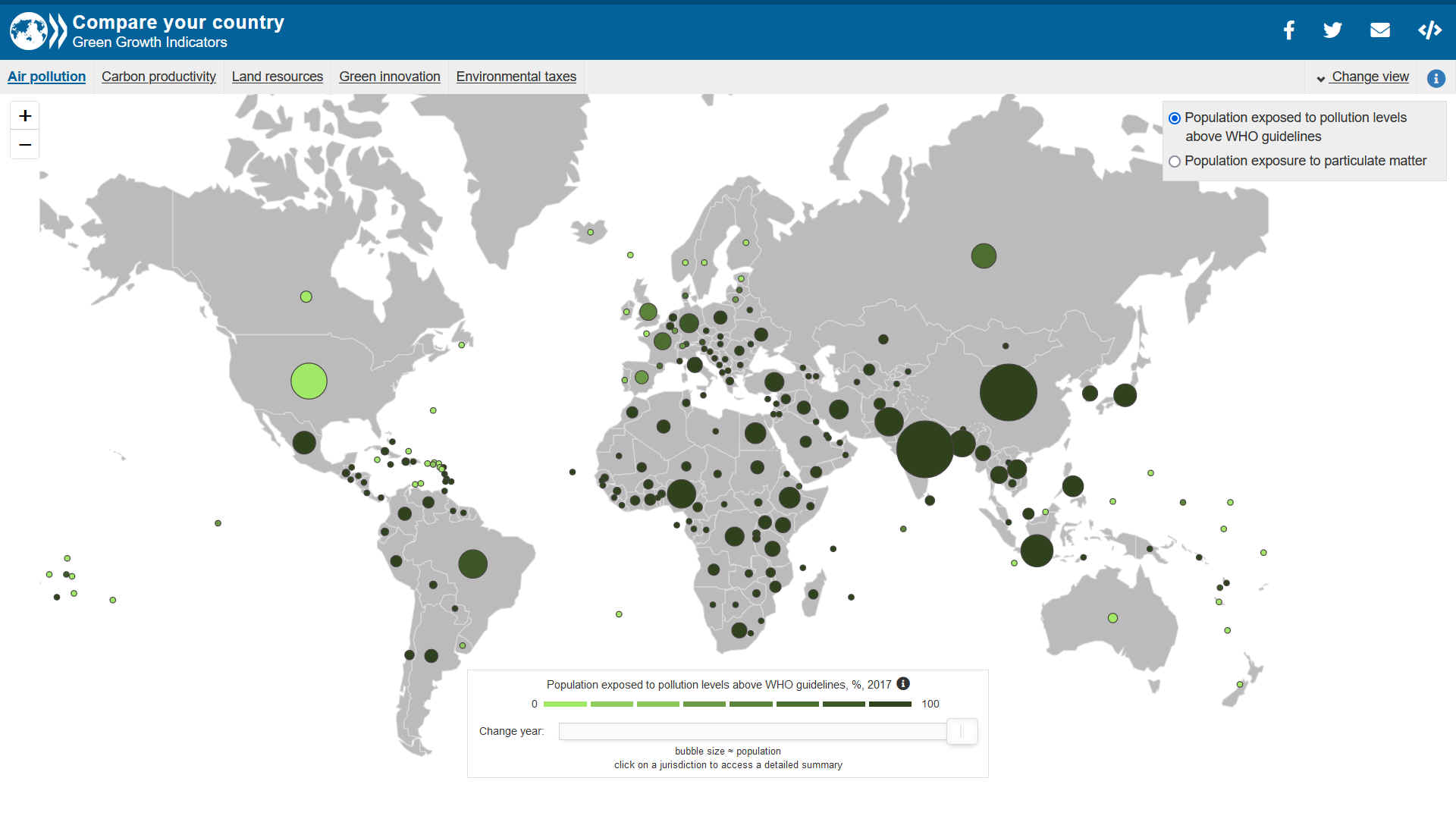Click the Land resources link
Image resolution: width=1456 pixels, height=819 pixels.
(276, 77)
